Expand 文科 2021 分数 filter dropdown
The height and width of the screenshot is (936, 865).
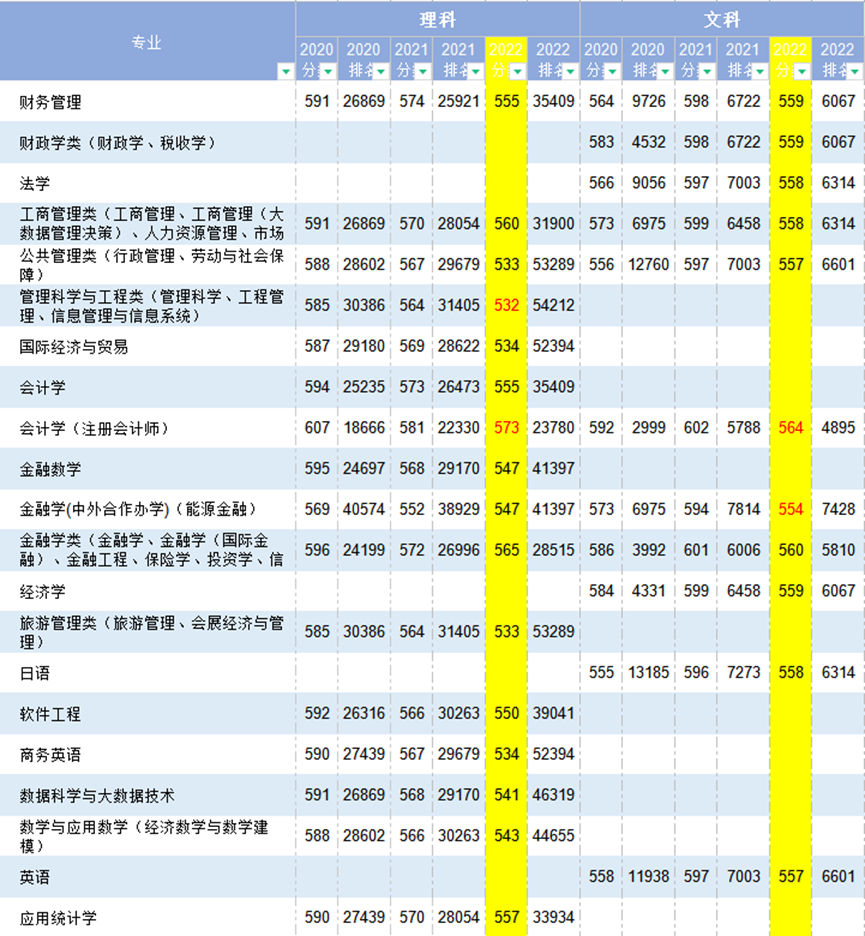(707, 71)
